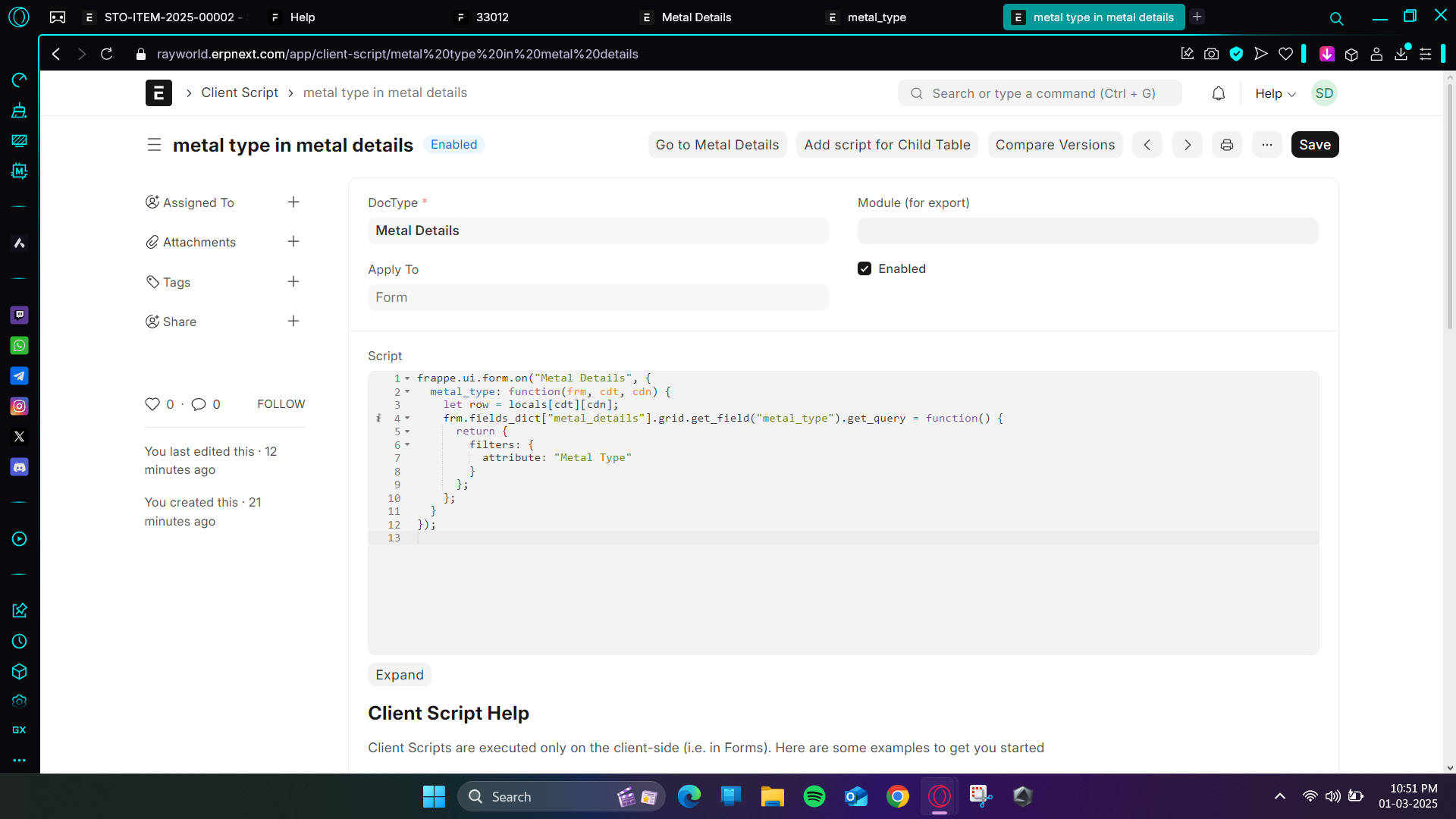The height and width of the screenshot is (819, 1456).
Task: Open the three-dot more options menu
Action: point(1266,145)
